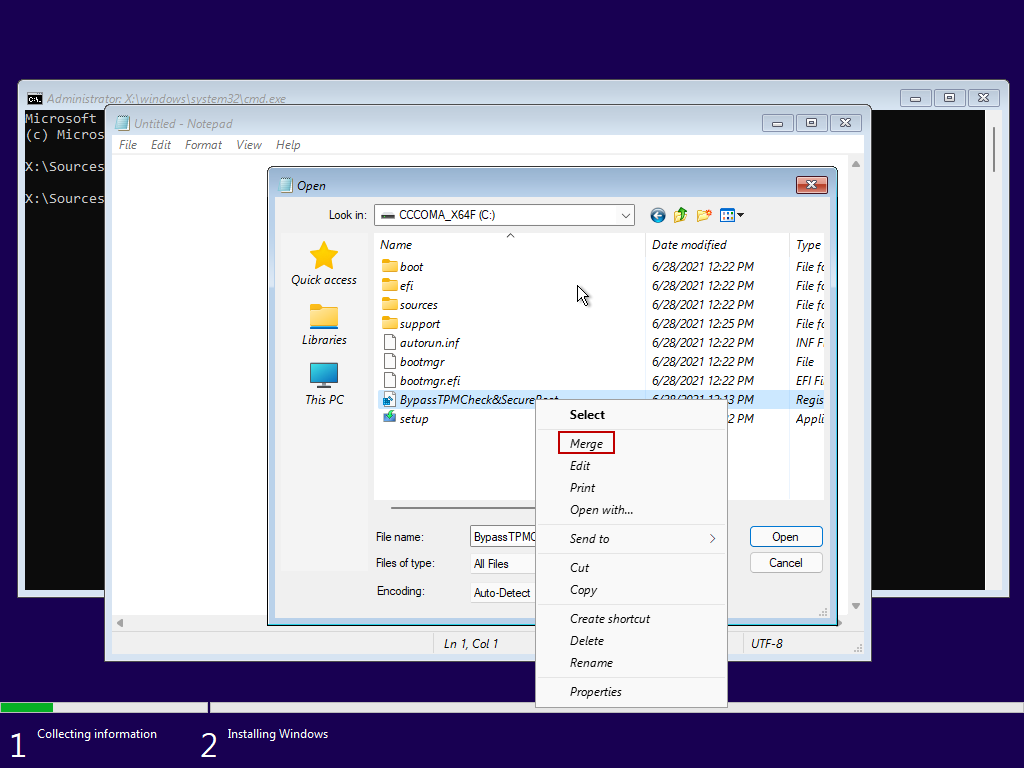Click the cmd.exe title bar icon

[35, 99]
